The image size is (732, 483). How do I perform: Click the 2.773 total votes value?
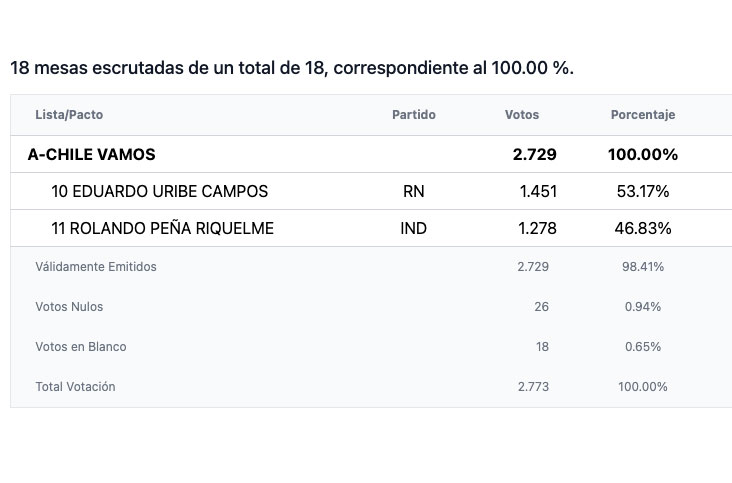tap(533, 387)
